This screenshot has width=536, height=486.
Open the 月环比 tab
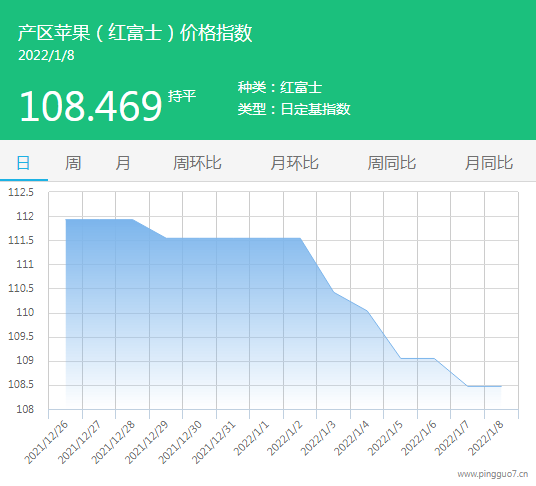[x=294, y=163]
